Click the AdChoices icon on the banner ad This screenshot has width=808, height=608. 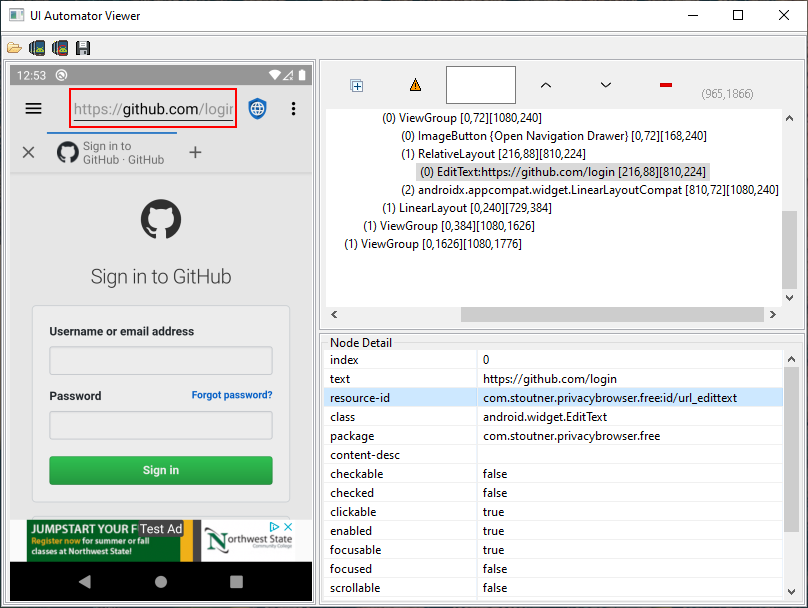point(275,527)
